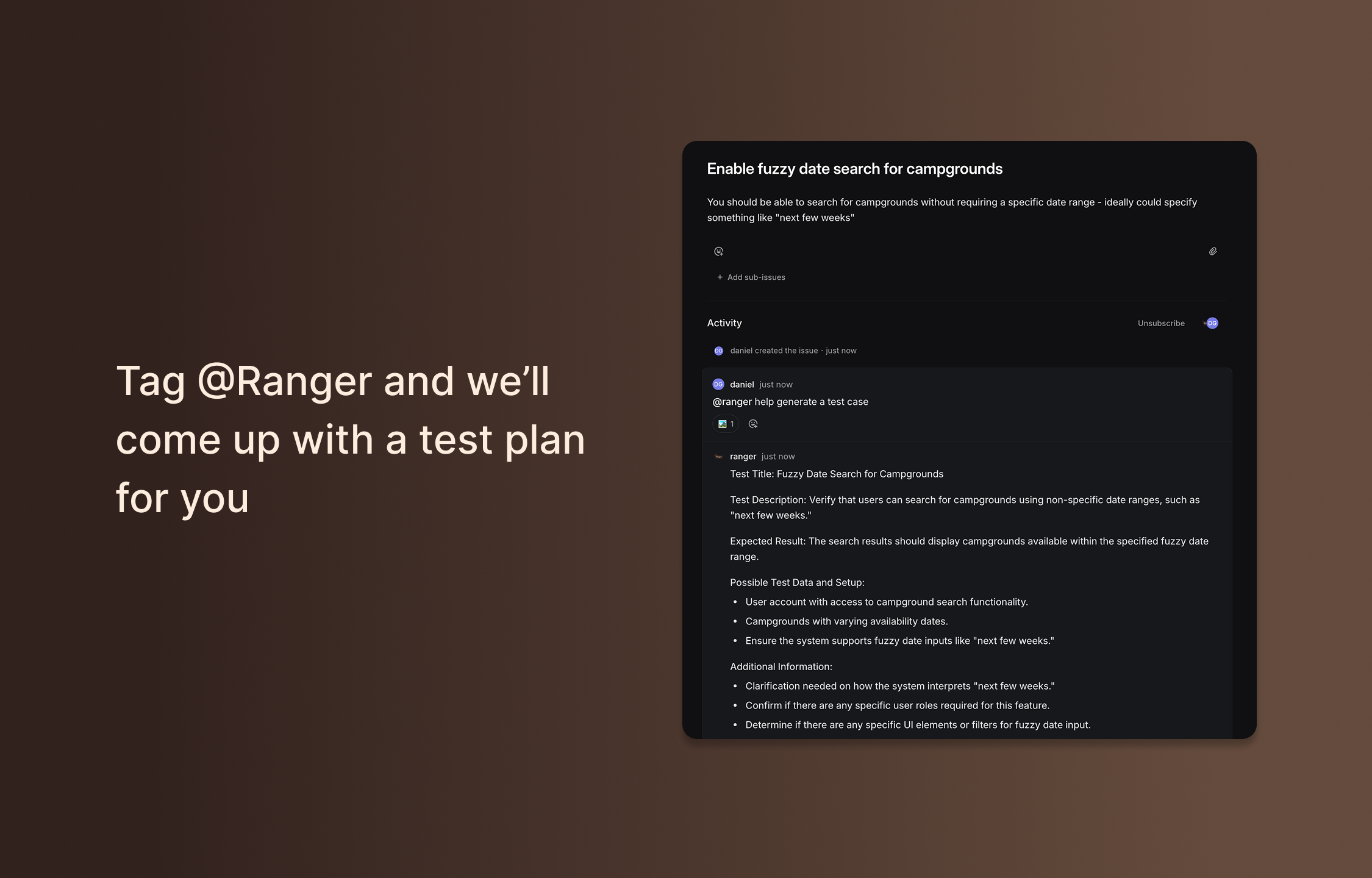
Task: Click the 'Test Title: Fuzzy Date Search' line
Action: pyautogui.click(x=837, y=474)
